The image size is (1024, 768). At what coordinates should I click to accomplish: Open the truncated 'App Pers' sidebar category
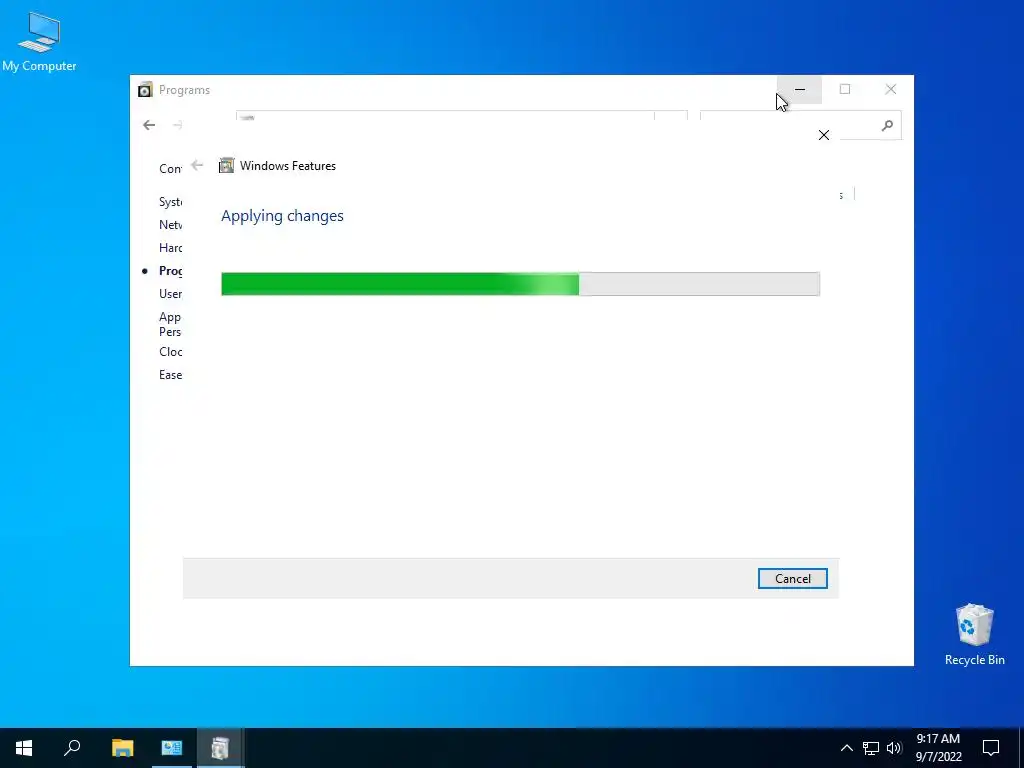(170, 324)
